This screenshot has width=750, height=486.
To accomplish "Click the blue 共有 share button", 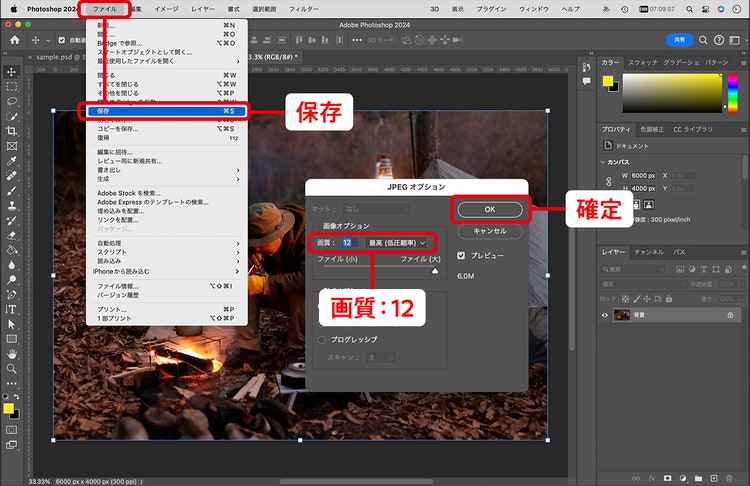I will (679, 40).
